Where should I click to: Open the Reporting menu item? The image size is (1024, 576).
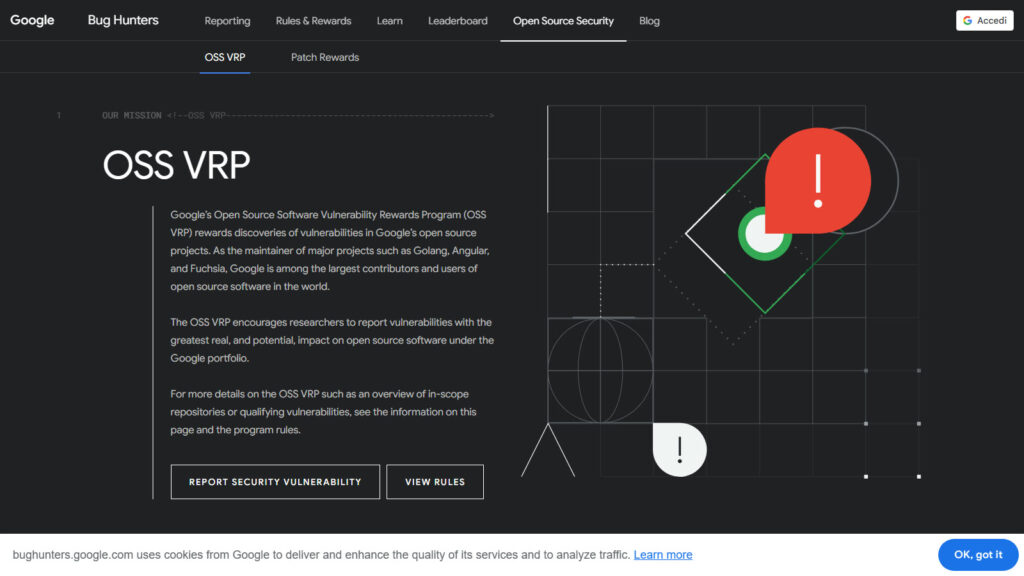click(x=227, y=21)
